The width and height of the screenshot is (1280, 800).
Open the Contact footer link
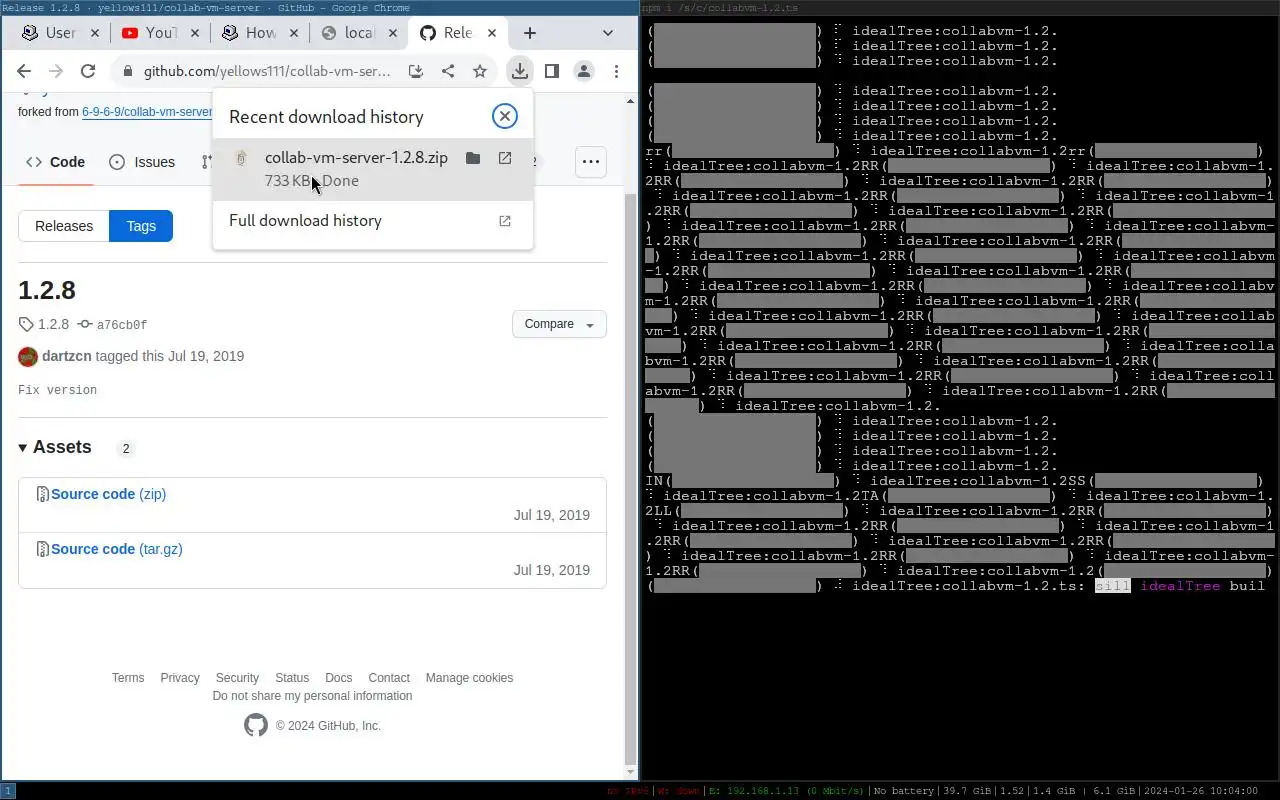point(389,678)
